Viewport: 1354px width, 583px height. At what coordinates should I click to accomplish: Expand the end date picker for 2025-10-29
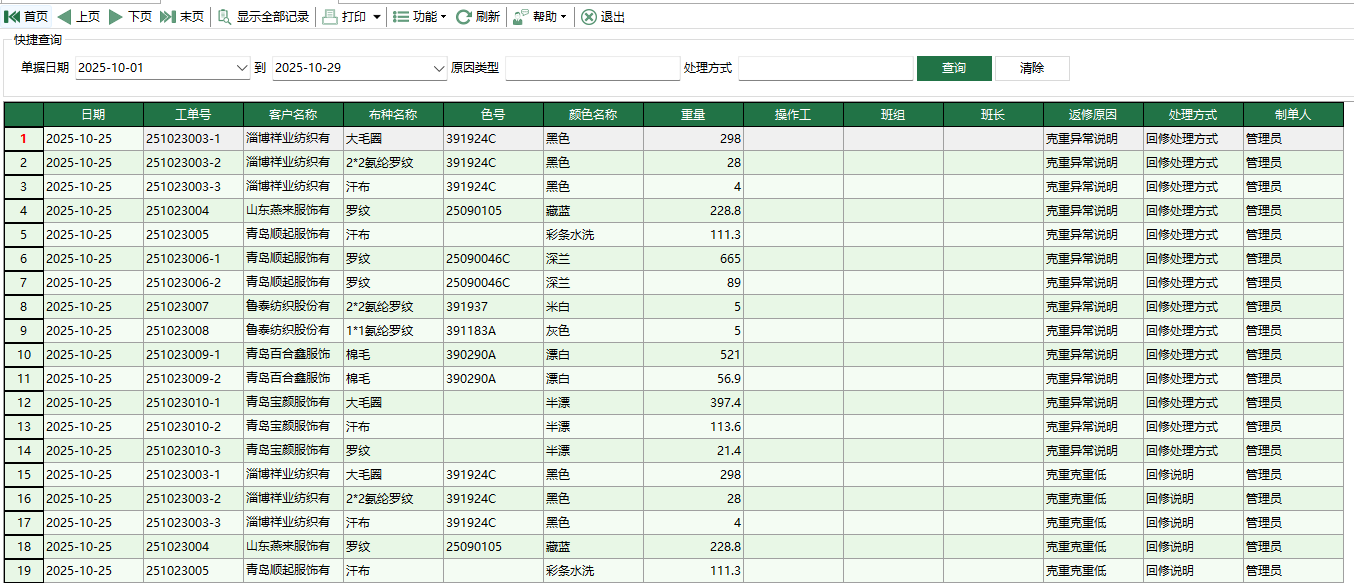(440, 68)
